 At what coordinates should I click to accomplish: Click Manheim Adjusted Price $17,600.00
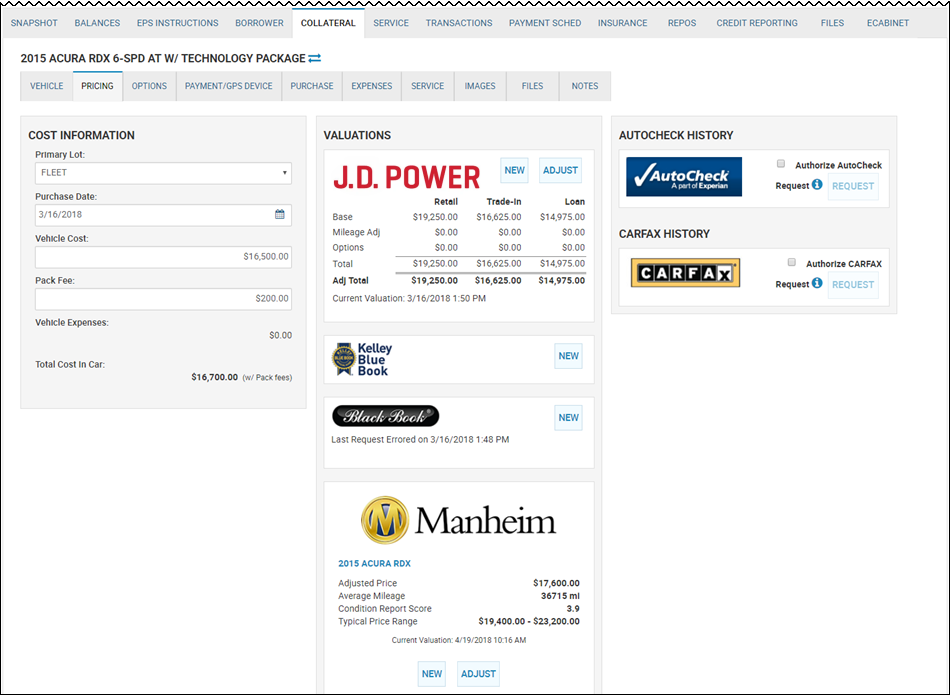[556, 583]
